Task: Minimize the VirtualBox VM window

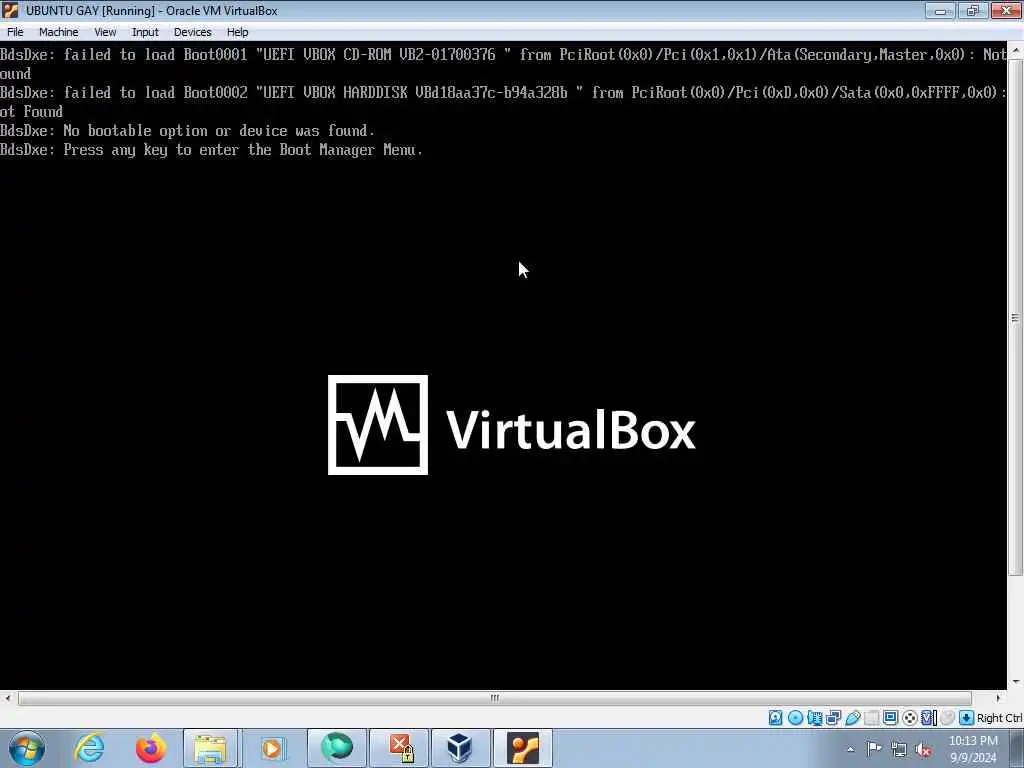Action: (940, 10)
